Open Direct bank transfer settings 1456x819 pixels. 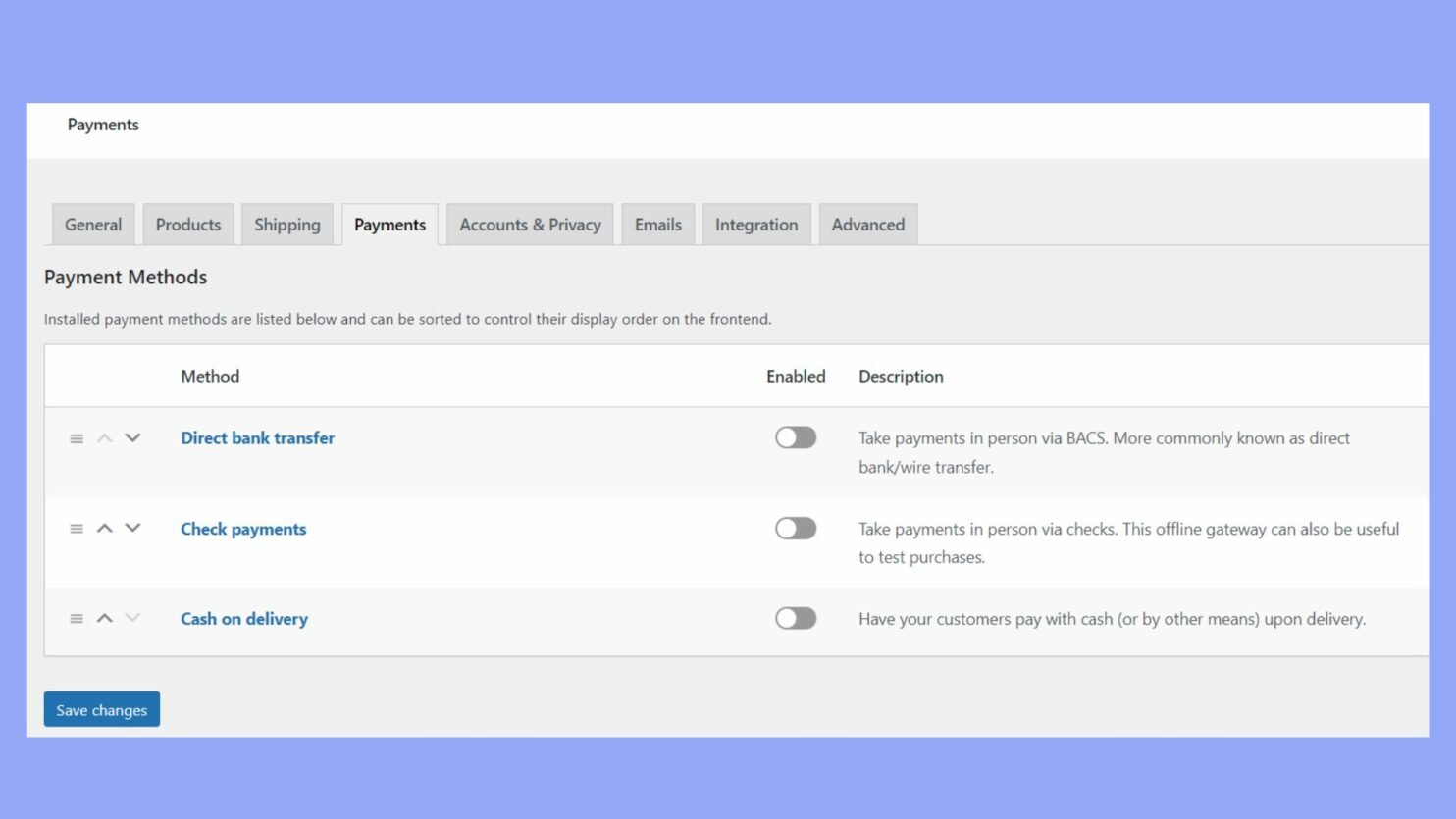[257, 437]
